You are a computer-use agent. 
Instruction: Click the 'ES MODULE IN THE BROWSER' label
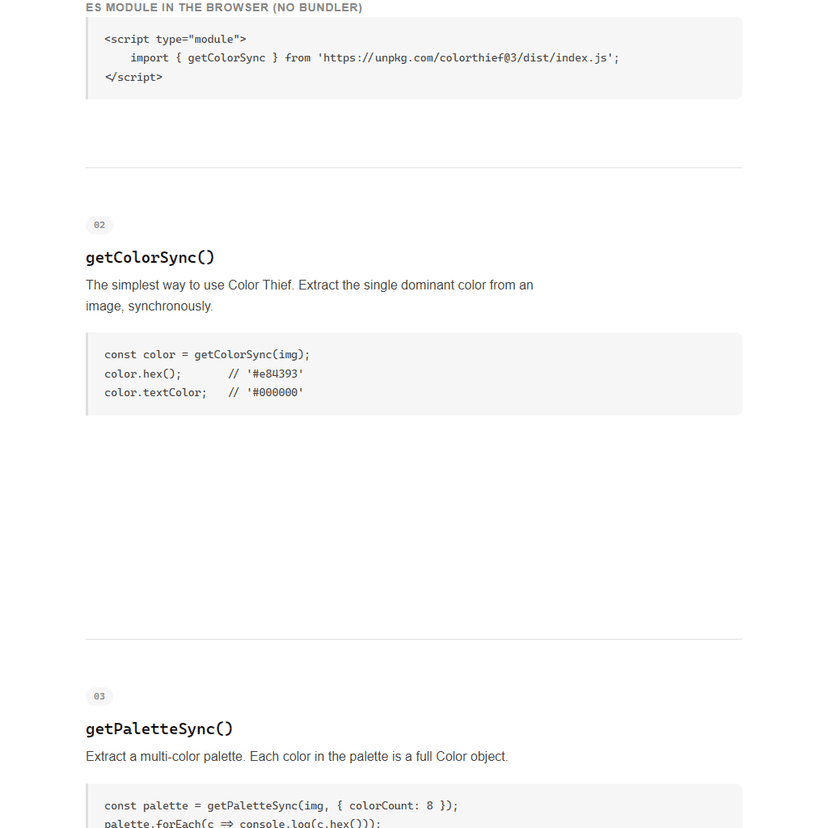coord(224,7)
